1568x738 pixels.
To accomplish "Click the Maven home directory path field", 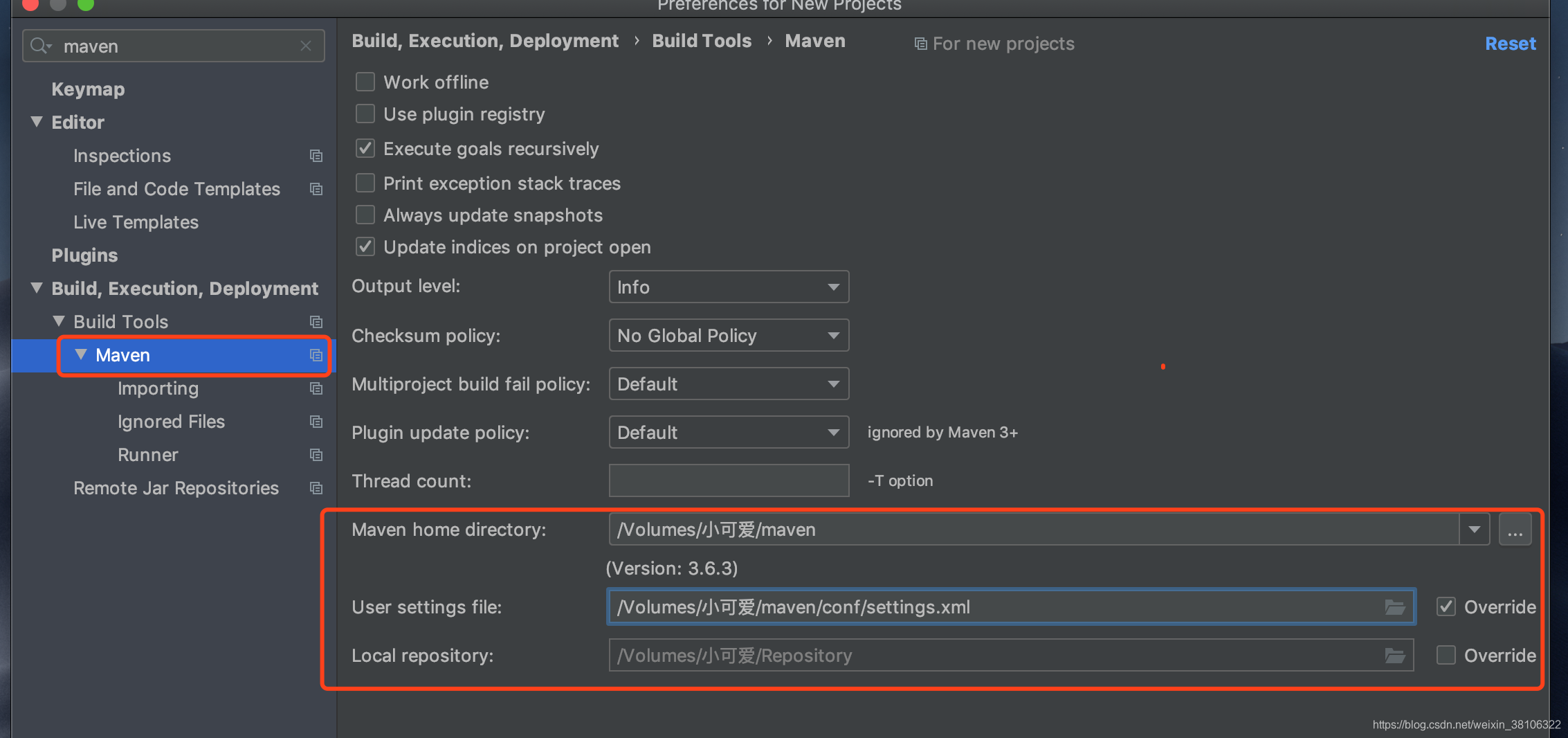I will point(1034,530).
